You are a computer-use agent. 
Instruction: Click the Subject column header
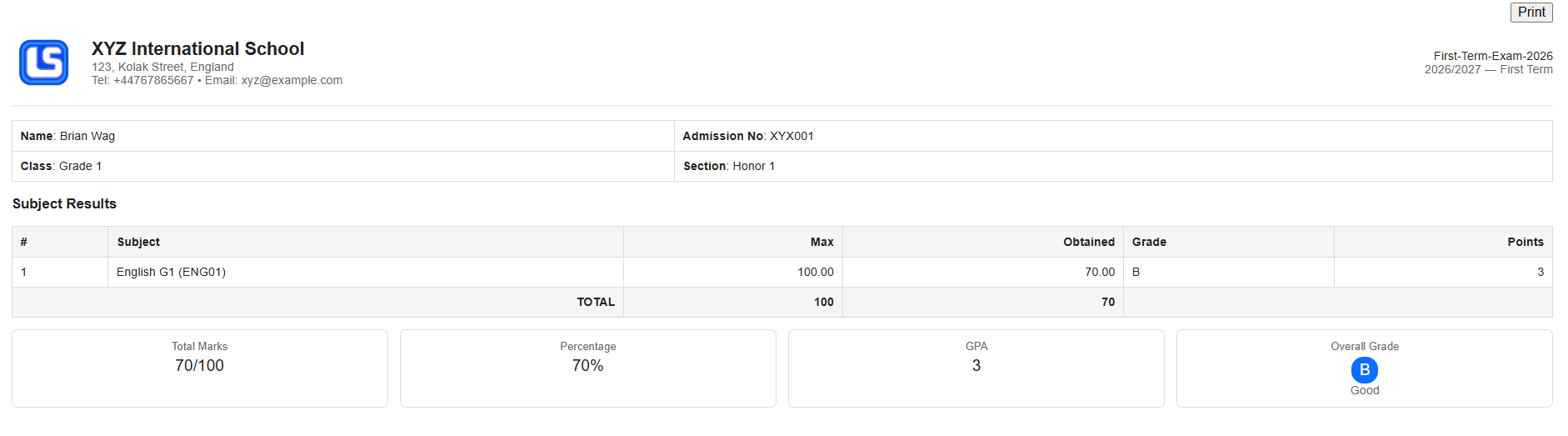click(138, 242)
